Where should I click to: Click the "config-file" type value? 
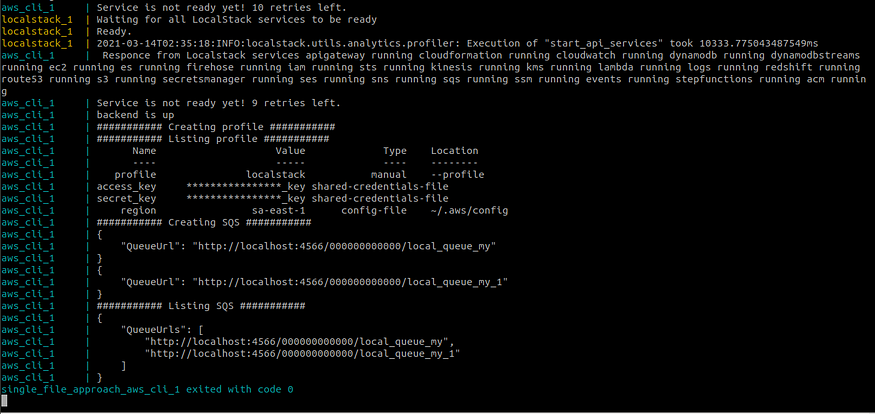[374, 211]
